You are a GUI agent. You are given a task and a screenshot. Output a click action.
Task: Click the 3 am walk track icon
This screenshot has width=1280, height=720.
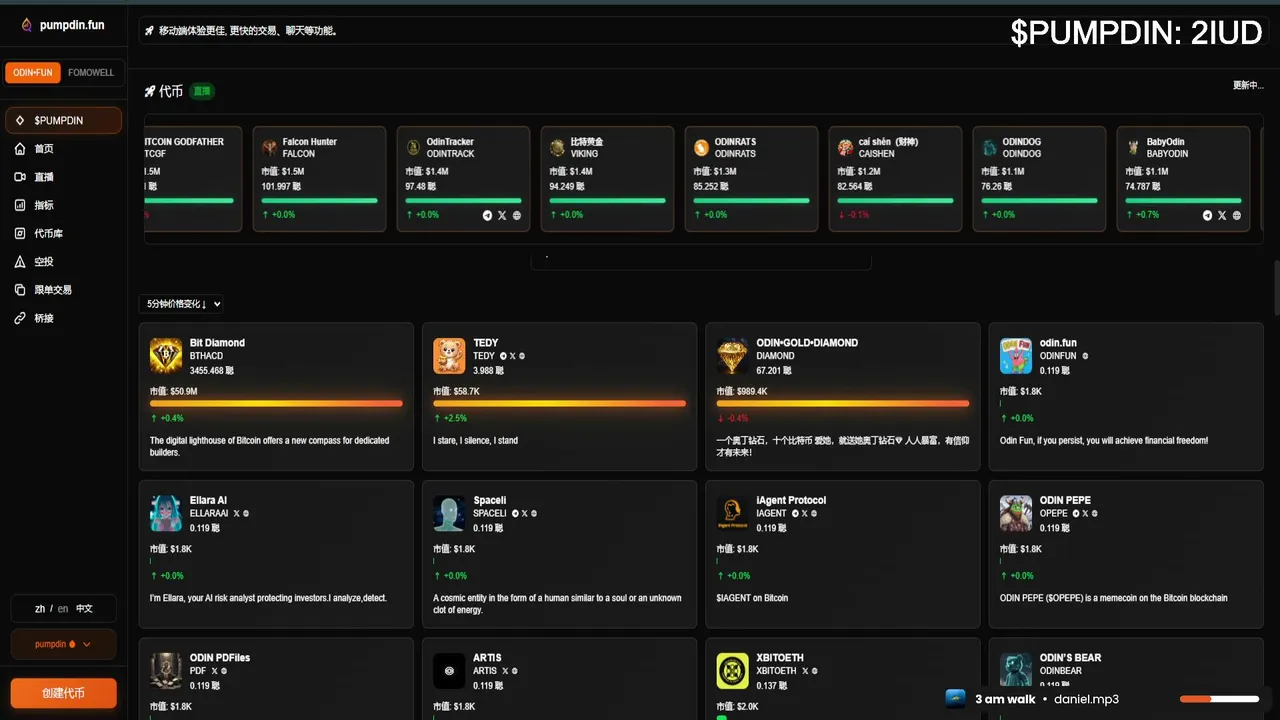pos(956,699)
